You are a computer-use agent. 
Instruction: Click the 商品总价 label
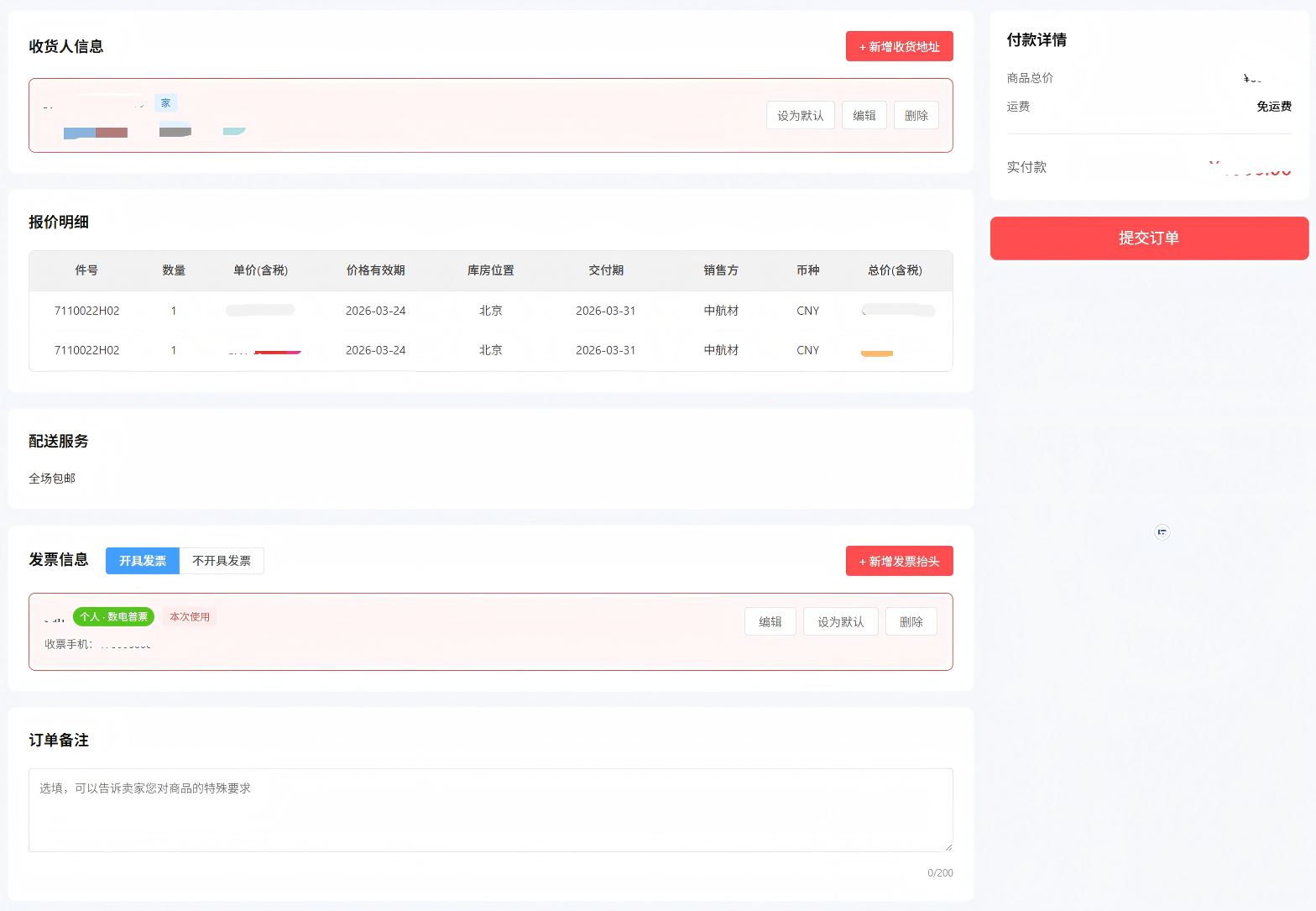point(1030,78)
